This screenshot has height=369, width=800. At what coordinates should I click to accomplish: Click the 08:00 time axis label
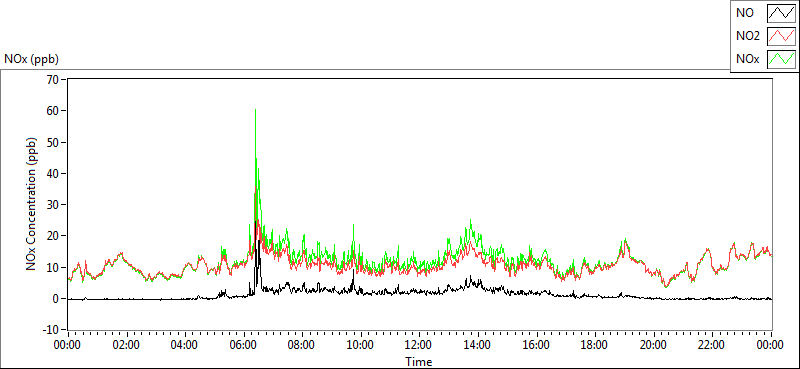point(302,345)
